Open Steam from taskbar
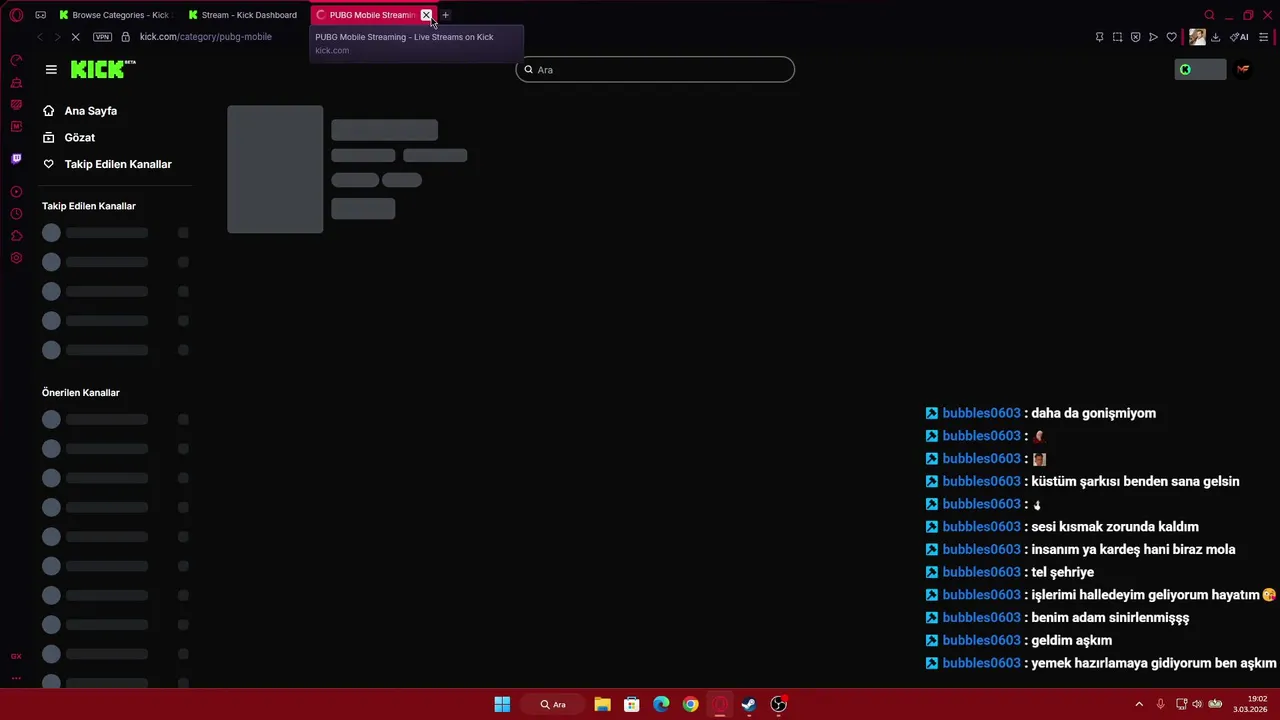 [x=749, y=704]
